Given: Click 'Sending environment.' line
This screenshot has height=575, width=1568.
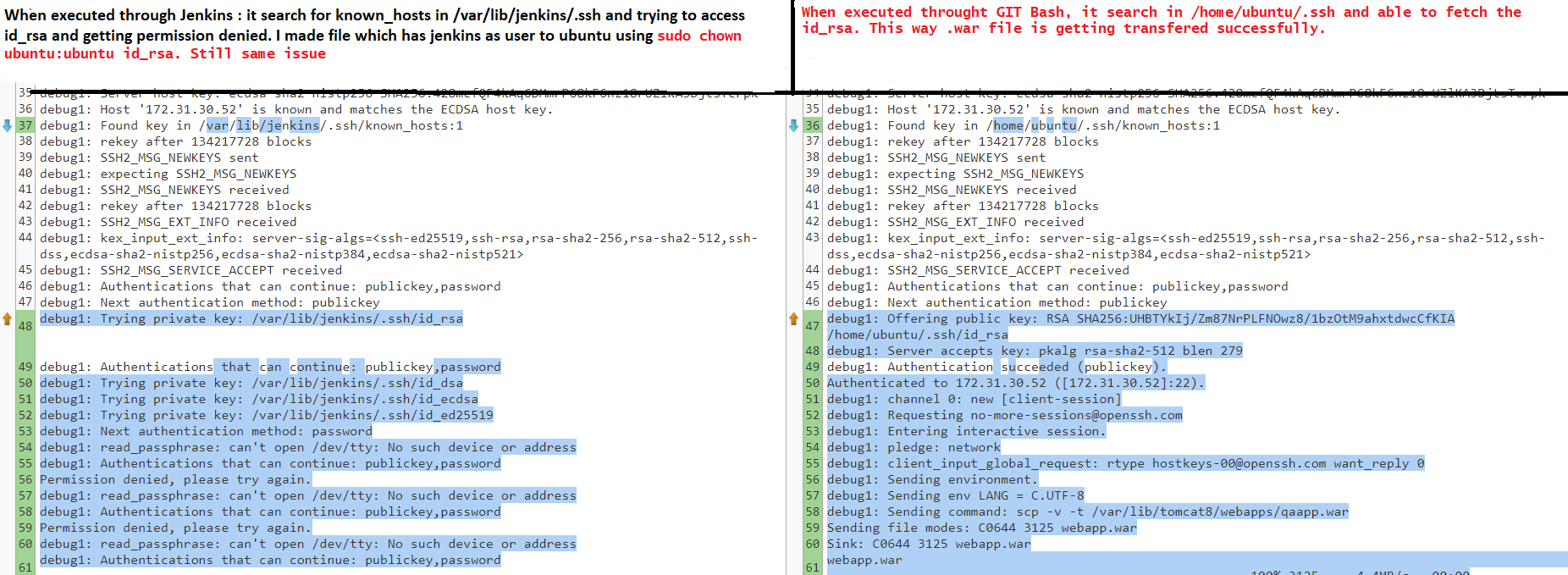Looking at the screenshot, I should [932, 479].
